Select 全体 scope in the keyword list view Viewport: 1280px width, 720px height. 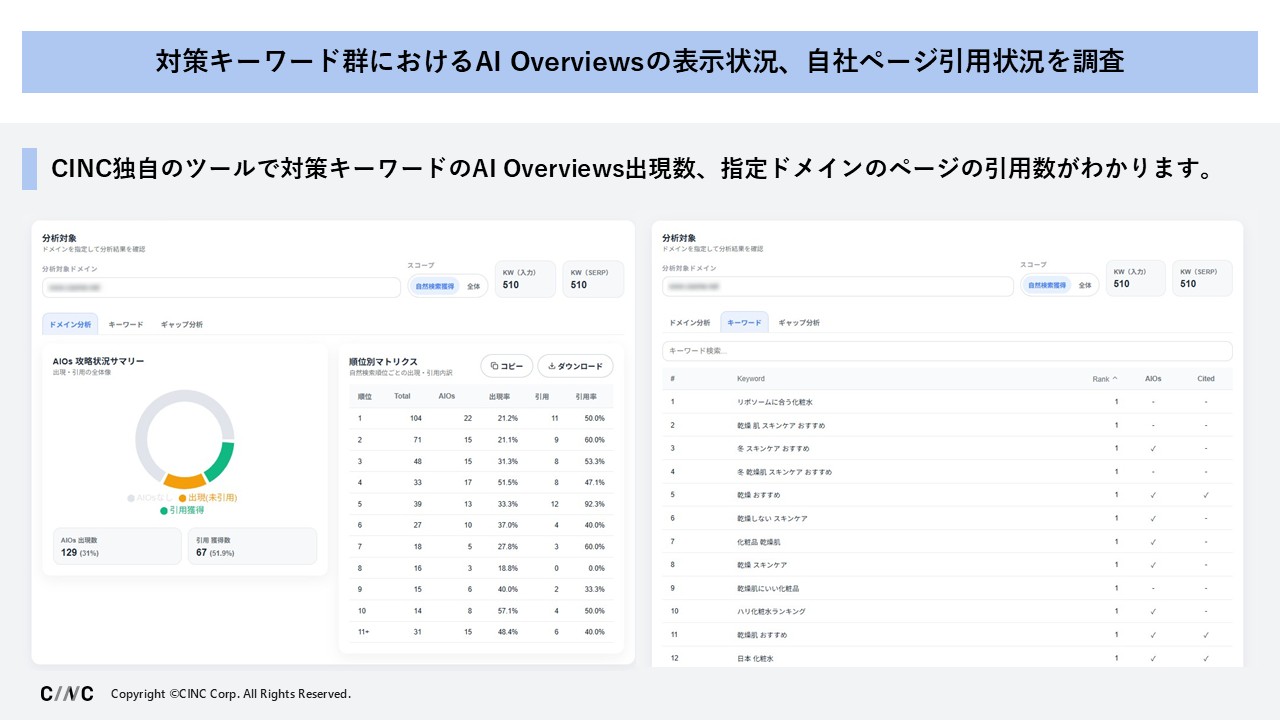pyautogui.click(x=1086, y=285)
